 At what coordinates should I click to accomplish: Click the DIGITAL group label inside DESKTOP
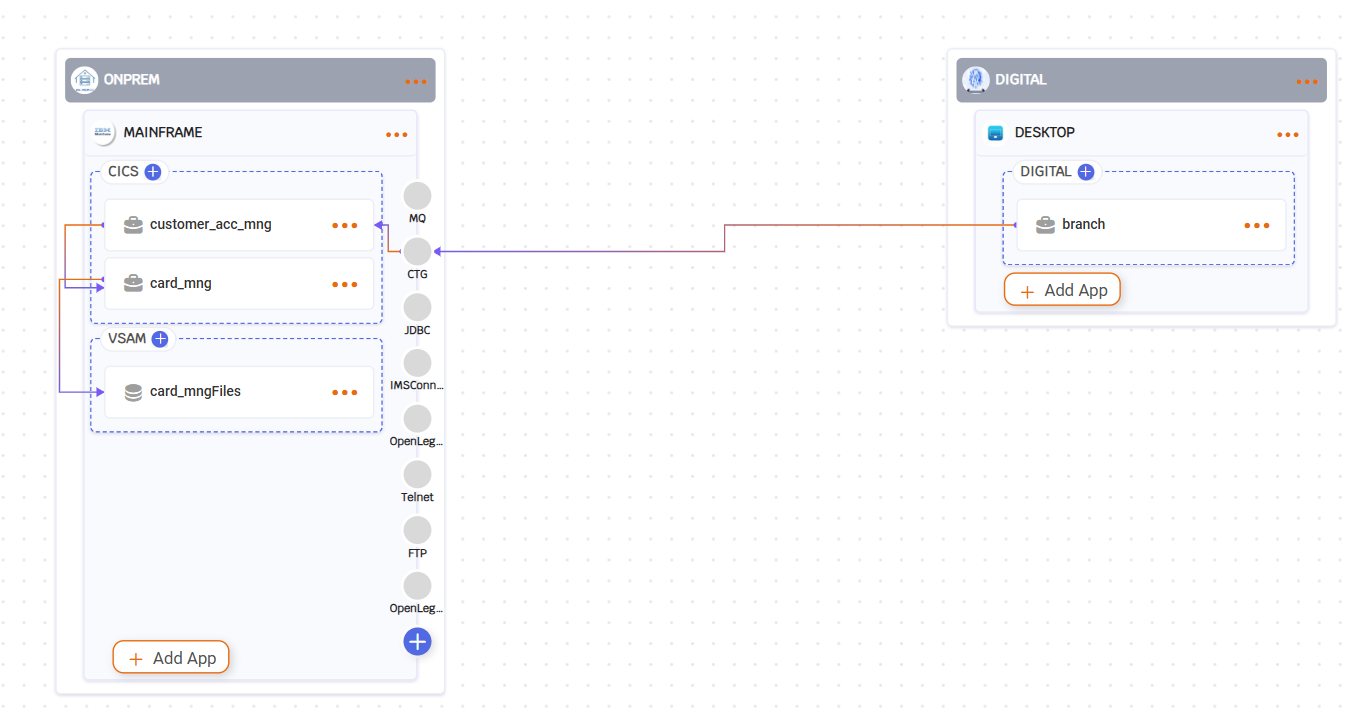[1046, 172]
